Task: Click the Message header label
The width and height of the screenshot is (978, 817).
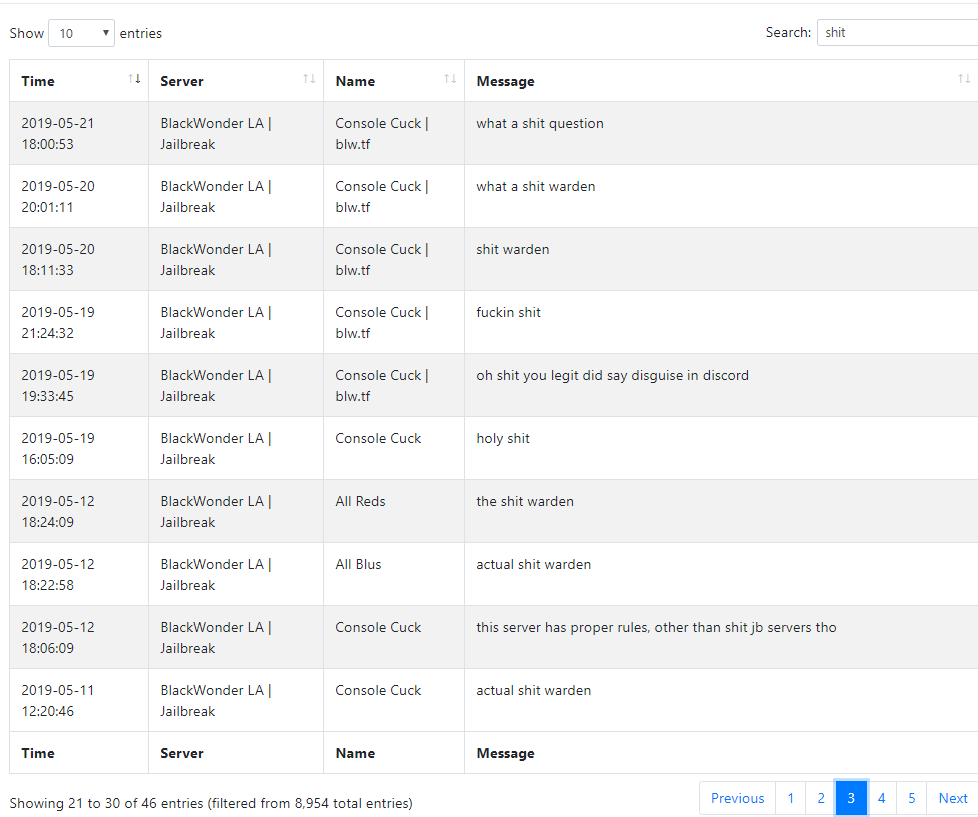Action: pyautogui.click(x=505, y=82)
